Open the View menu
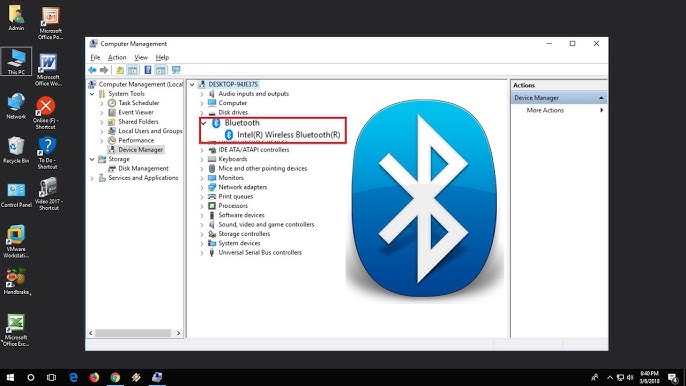686x386 pixels. tap(141, 57)
